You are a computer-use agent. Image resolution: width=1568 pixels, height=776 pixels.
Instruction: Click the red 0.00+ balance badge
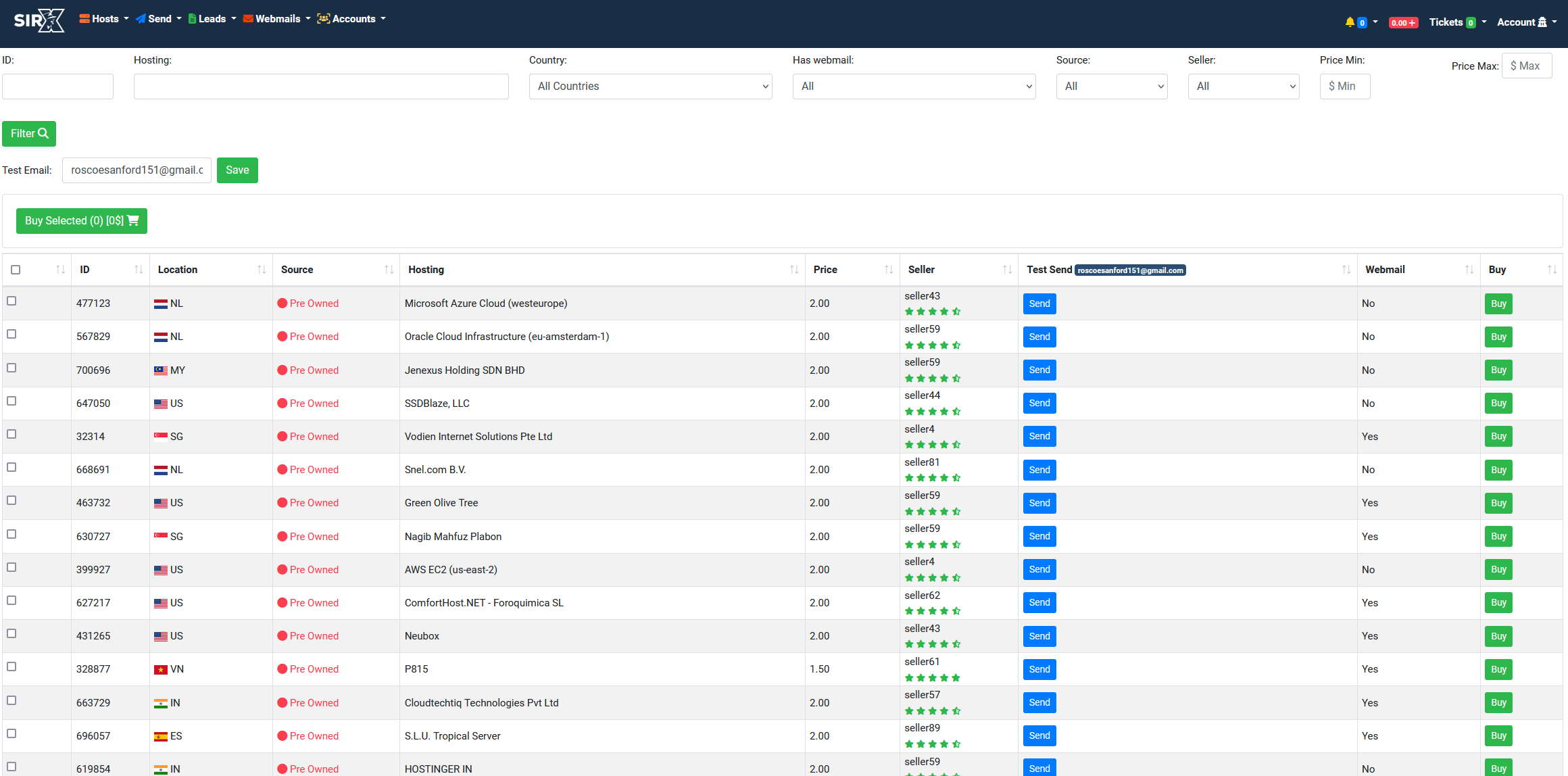(x=1403, y=23)
